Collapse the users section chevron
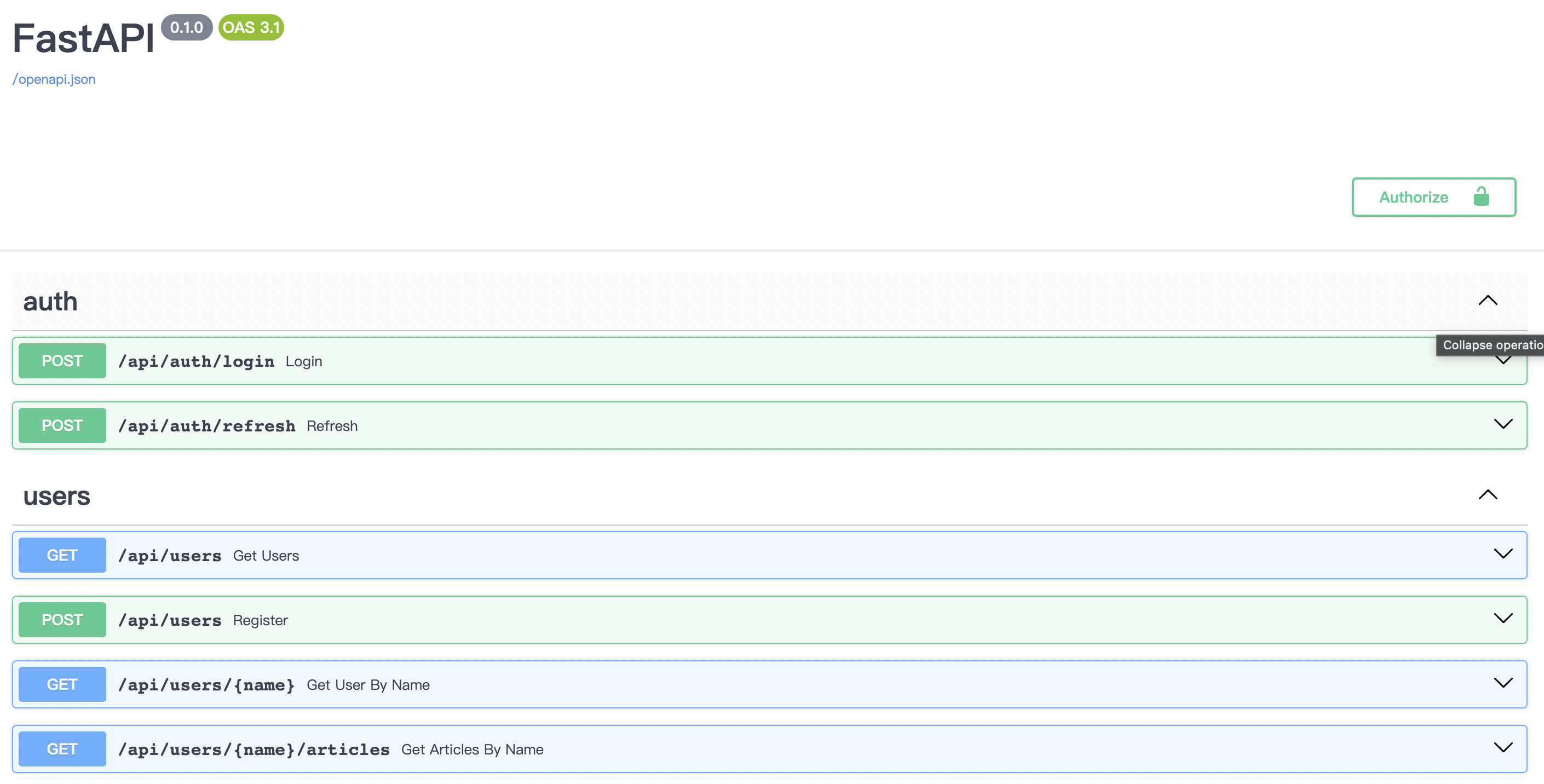The image size is (1544, 784). click(1487, 494)
